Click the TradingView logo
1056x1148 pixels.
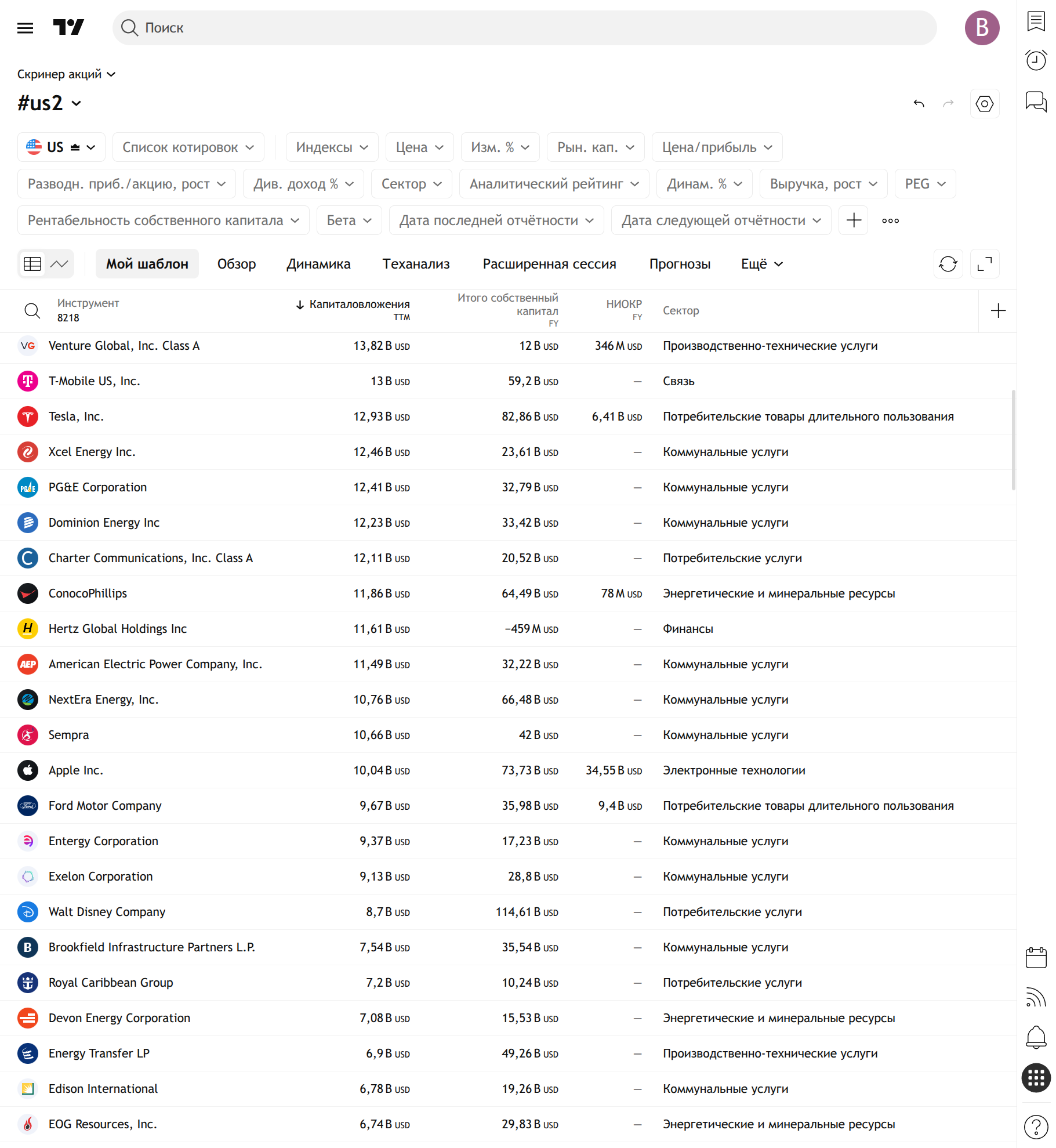68,27
